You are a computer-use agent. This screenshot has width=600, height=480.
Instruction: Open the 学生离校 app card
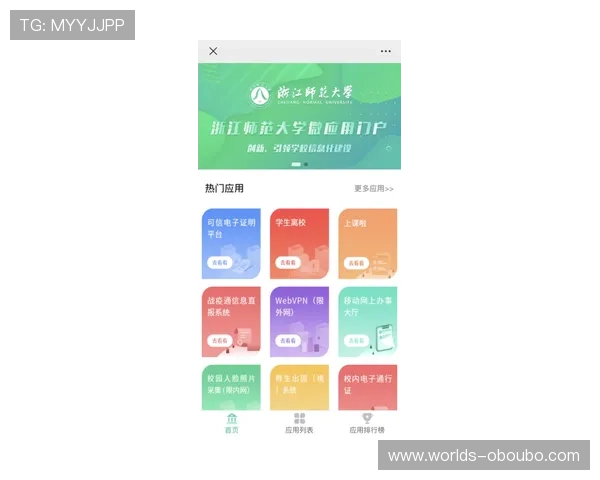299,243
